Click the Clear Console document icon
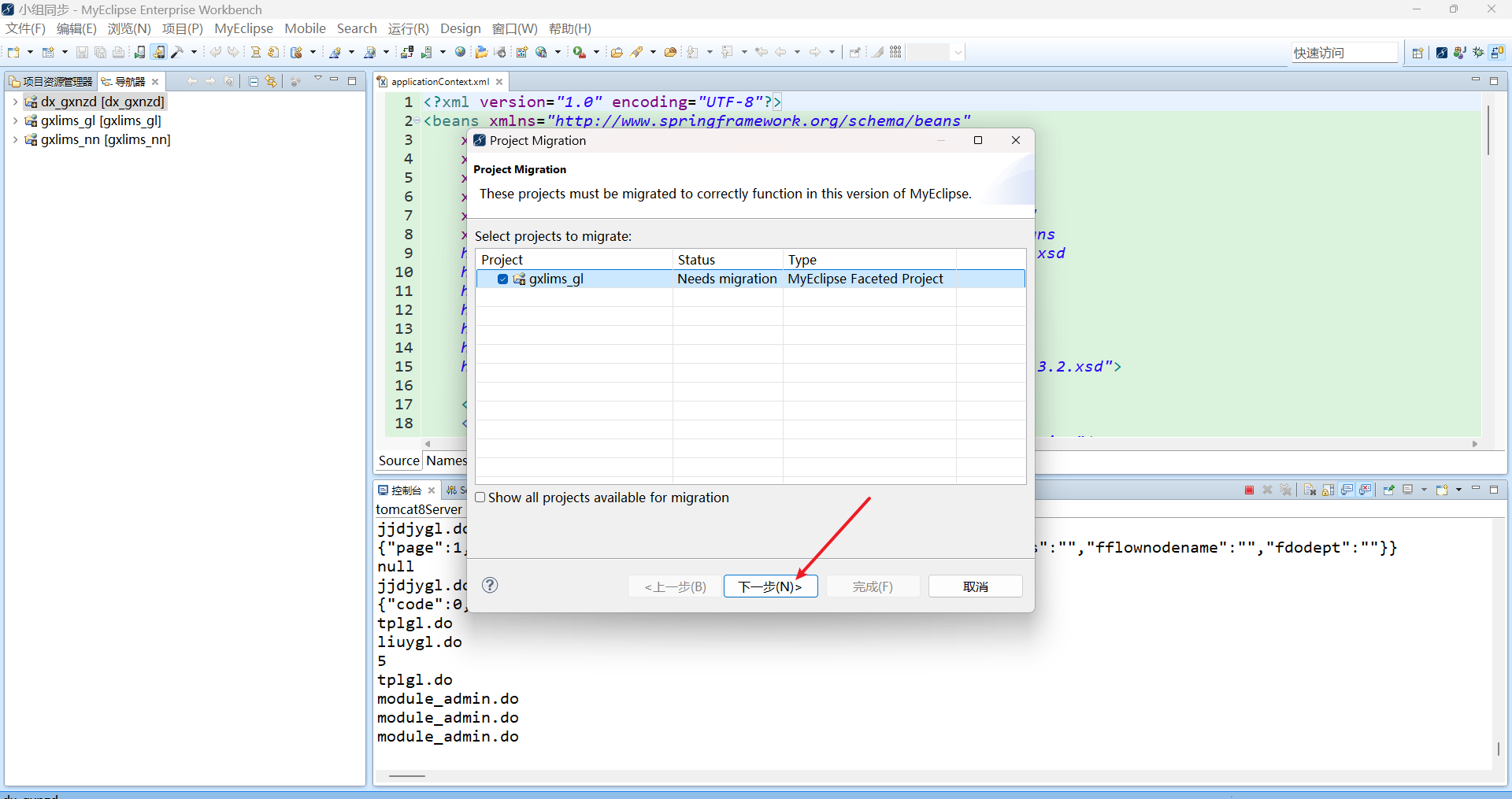Screen dimensions: 1512x799 [1310, 490]
